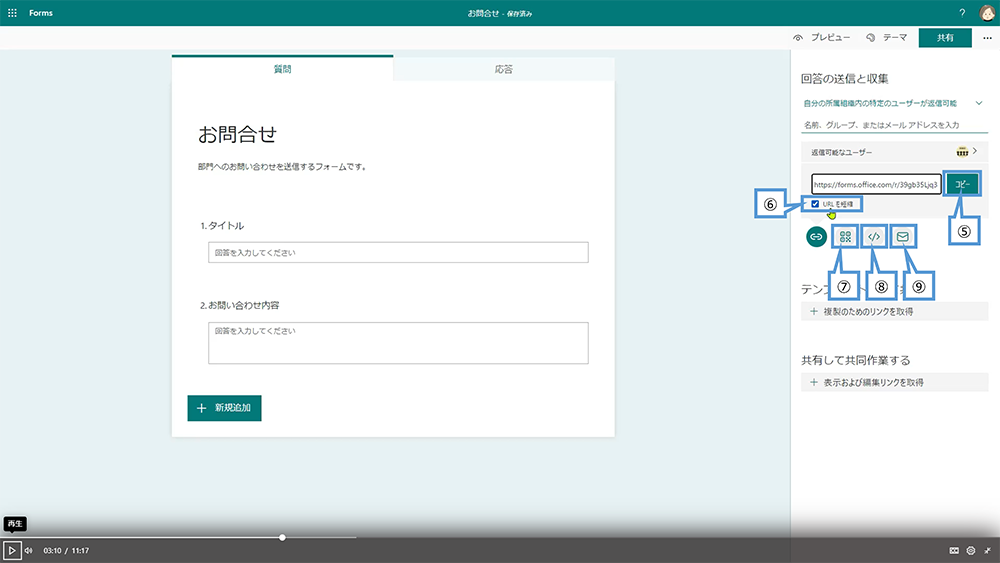Click plus icon beside 表示および編集リンクを取得
The width and height of the screenshot is (1000, 563).
pyautogui.click(x=814, y=382)
